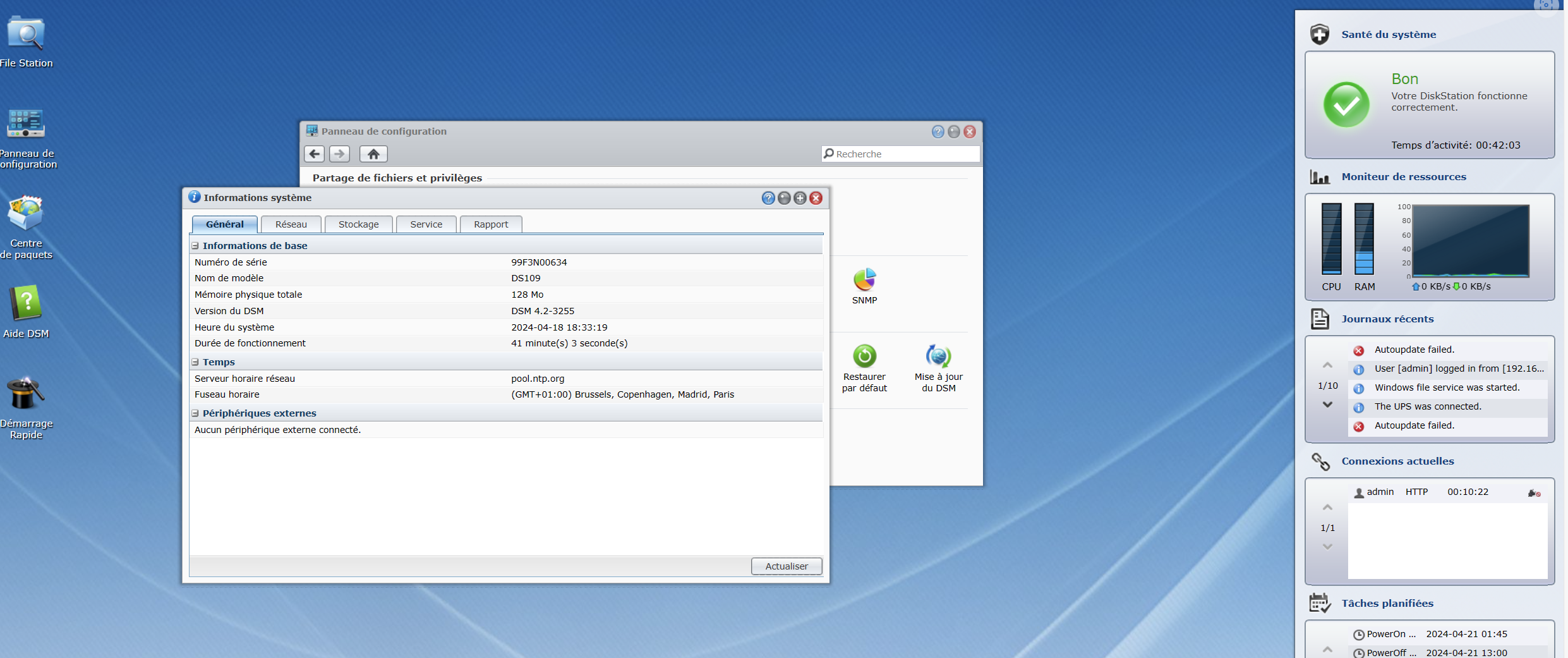Image resolution: width=1568 pixels, height=658 pixels.
Task: Click the network traffic graph
Action: (1470, 241)
